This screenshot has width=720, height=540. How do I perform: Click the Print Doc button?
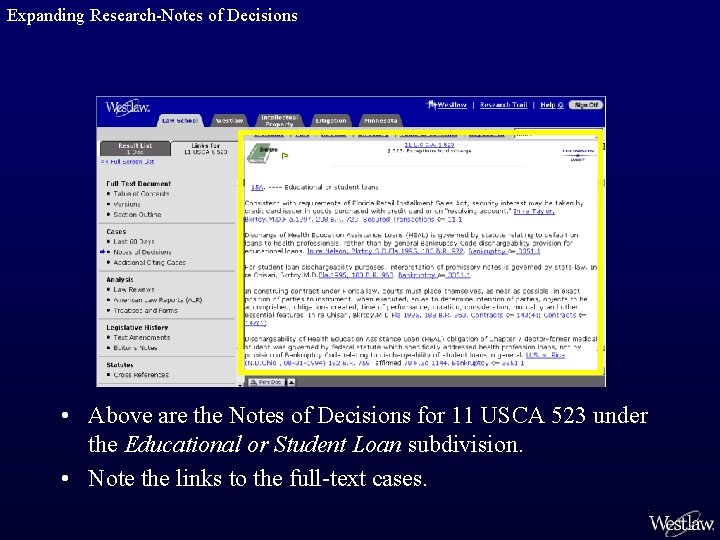tap(266, 382)
